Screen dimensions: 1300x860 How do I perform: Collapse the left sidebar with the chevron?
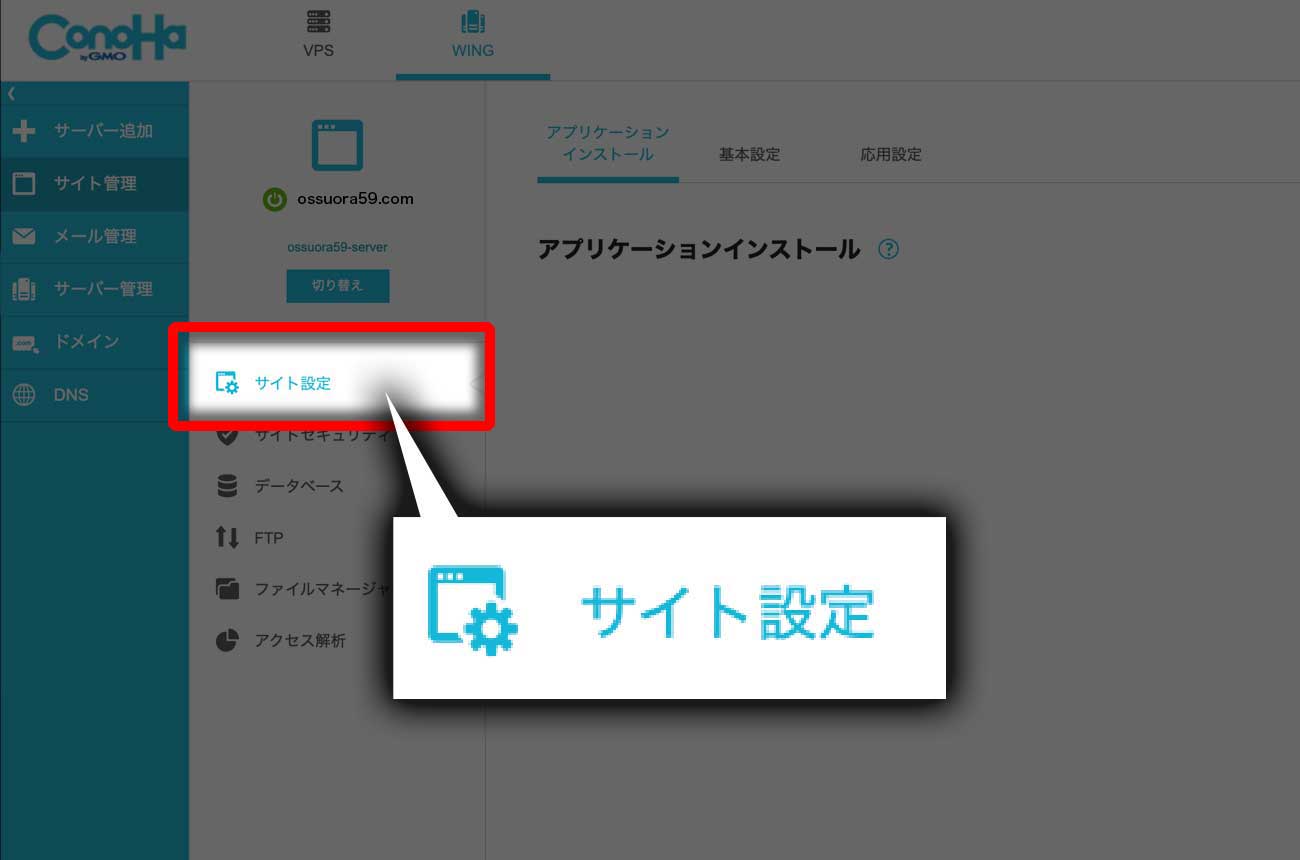(x=11, y=93)
